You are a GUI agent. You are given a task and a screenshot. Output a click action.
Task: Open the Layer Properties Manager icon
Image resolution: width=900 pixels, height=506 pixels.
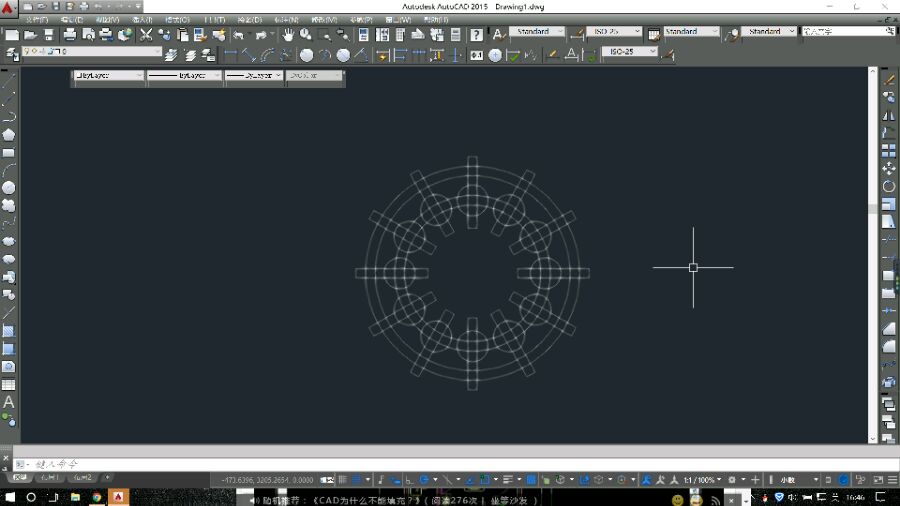[x=12, y=54]
